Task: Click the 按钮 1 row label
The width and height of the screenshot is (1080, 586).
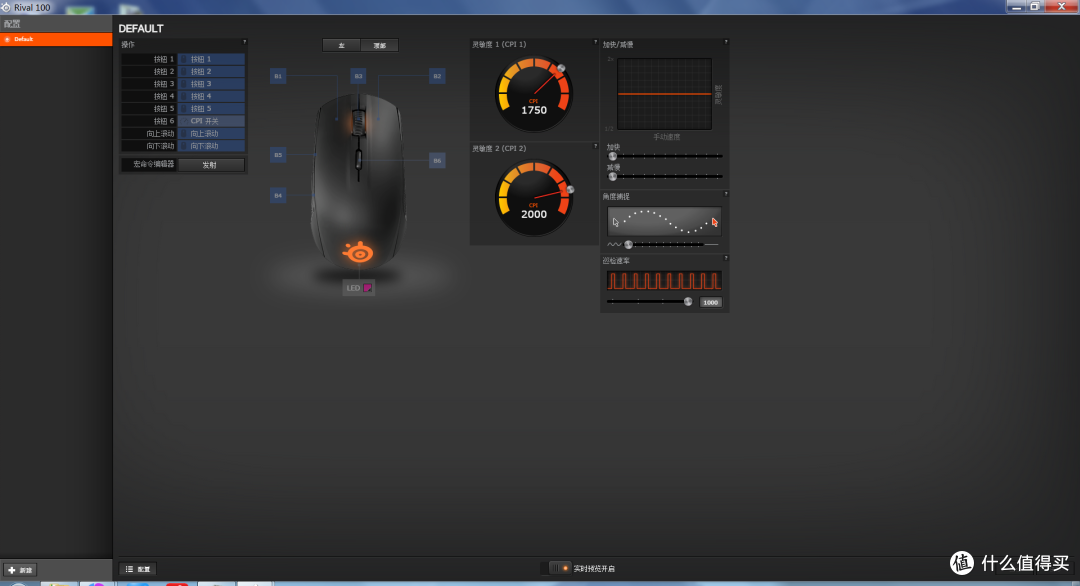Action: coord(163,59)
